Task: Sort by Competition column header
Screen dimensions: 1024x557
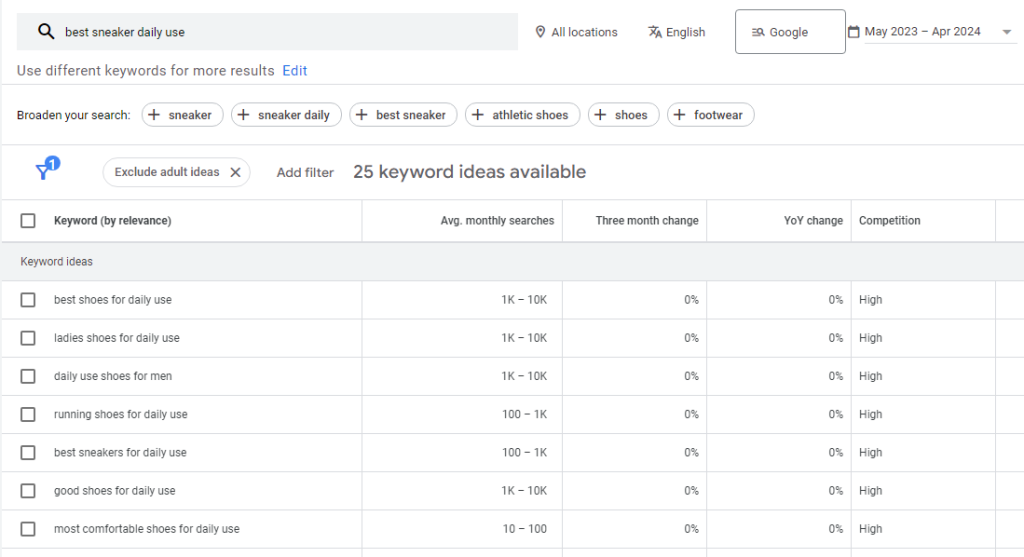Action: (x=889, y=221)
